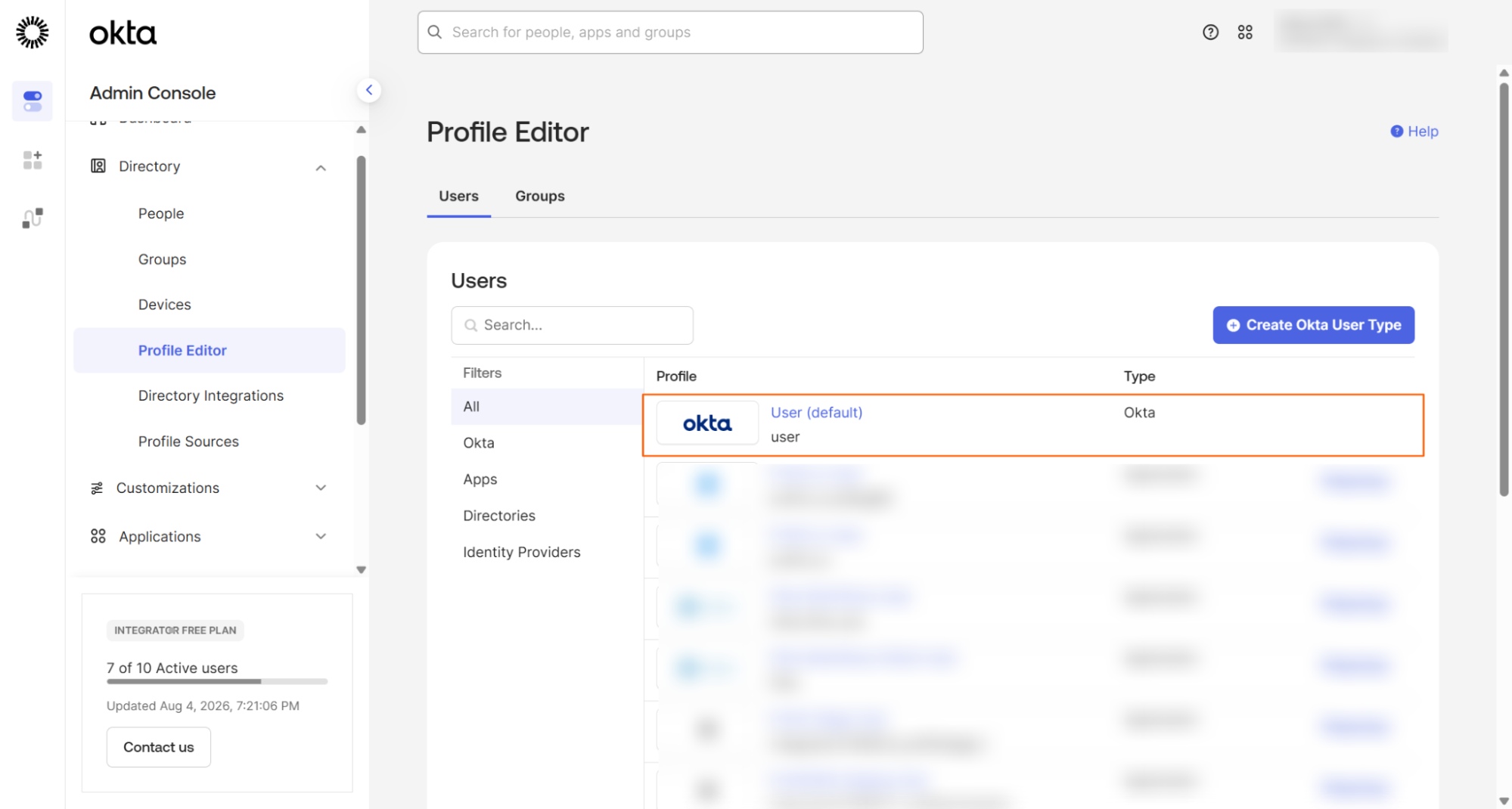Viewport: 1512px width, 809px height.
Task: Click the okta wordmark logo
Action: point(123,33)
